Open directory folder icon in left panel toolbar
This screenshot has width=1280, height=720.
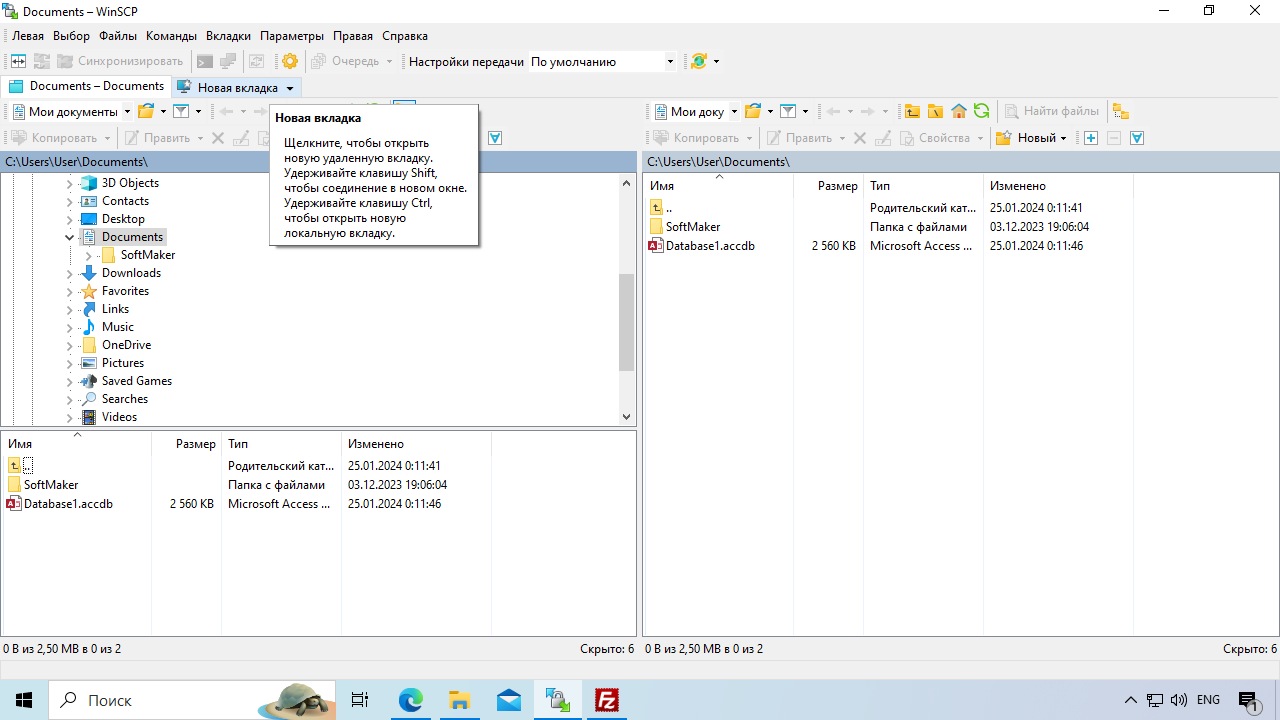(x=146, y=111)
